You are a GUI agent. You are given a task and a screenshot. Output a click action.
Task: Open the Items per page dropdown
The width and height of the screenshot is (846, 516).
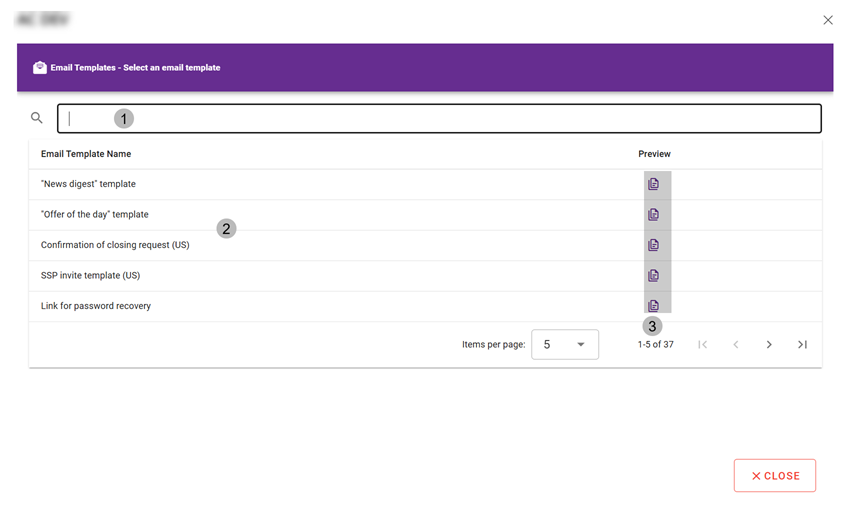click(x=564, y=345)
